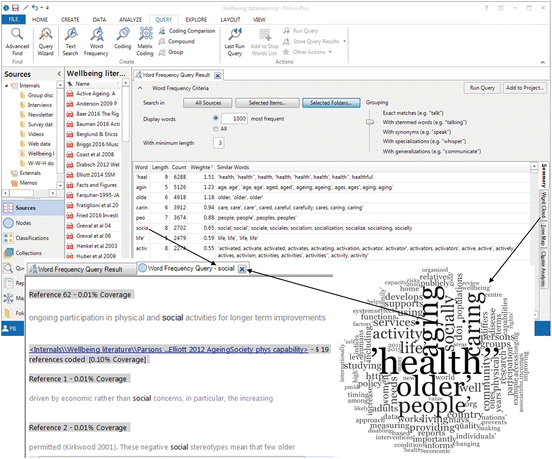Click Run Query in Actions group
The height and width of the screenshot is (459, 552).
click(x=301, y=31)
